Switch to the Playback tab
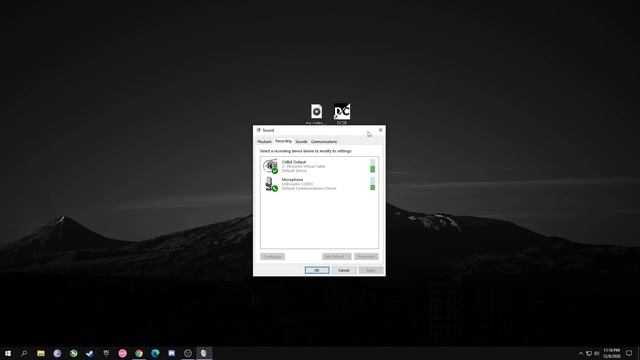 pyautogui.click(x=264, y=142)
